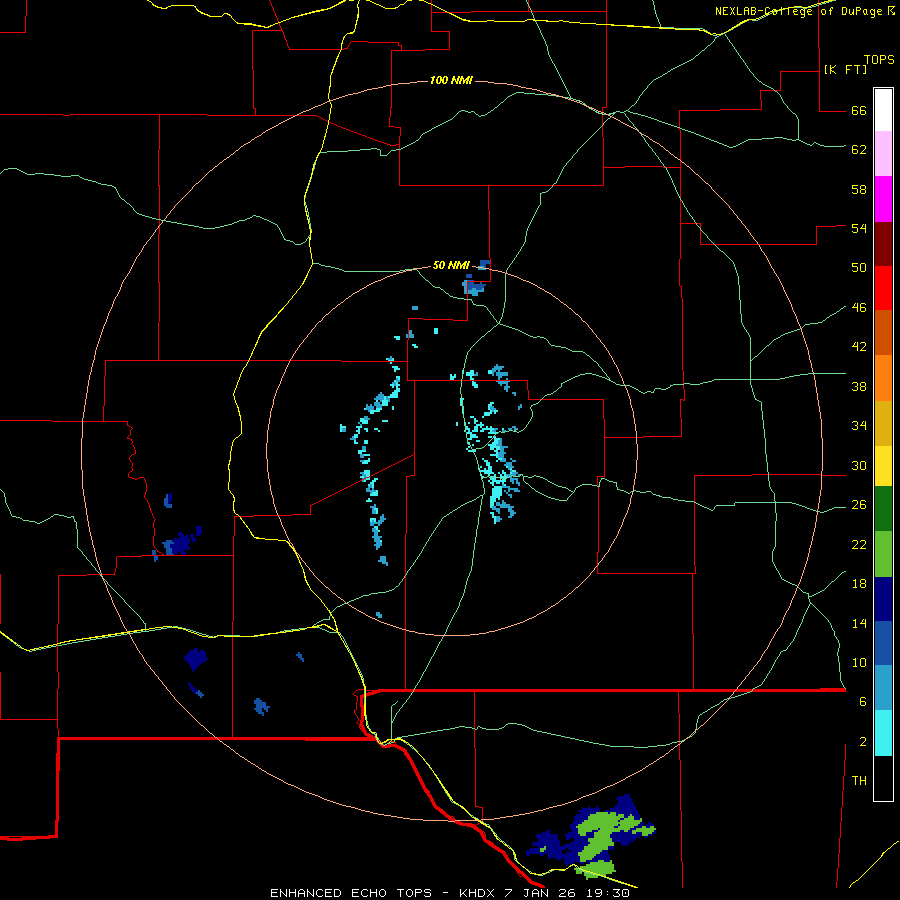Image resolution: width=900 pixels, height=900 pixels.
Task: Click the yellow legend swatch
Action: pyautogui.click(x=883, y=466)
